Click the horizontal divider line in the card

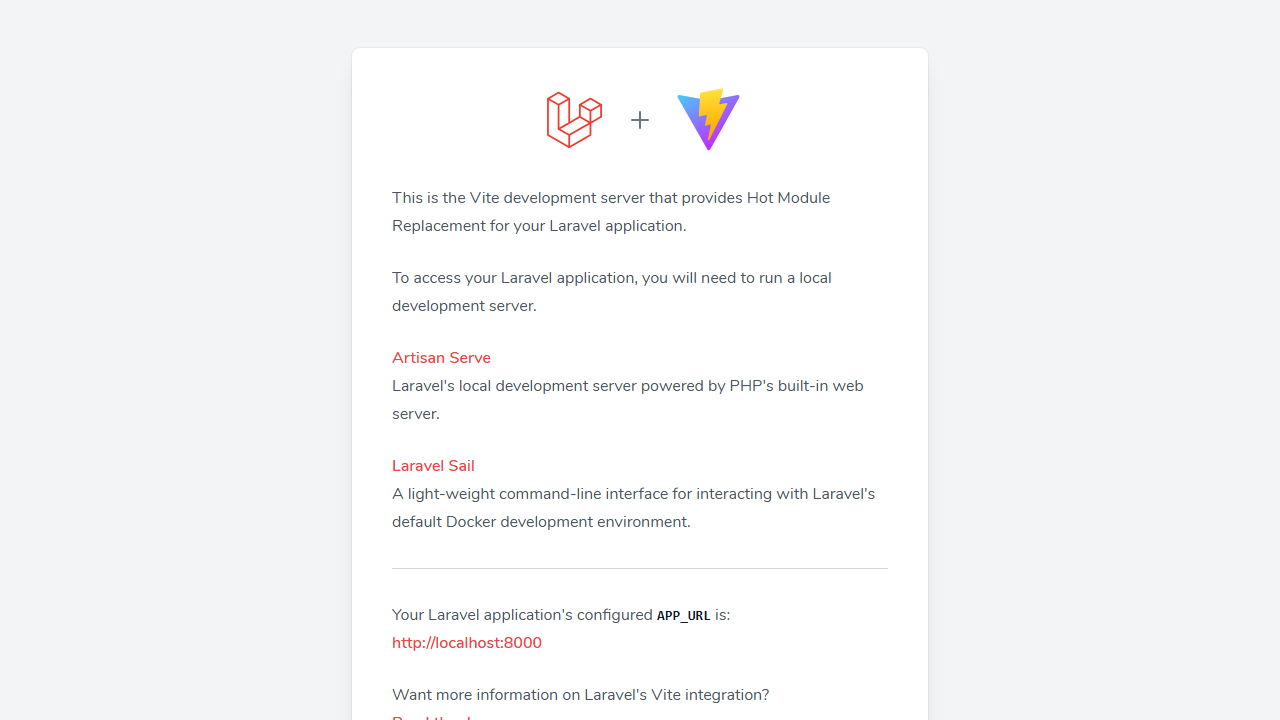pyautogui.click(x=640, y=568)
